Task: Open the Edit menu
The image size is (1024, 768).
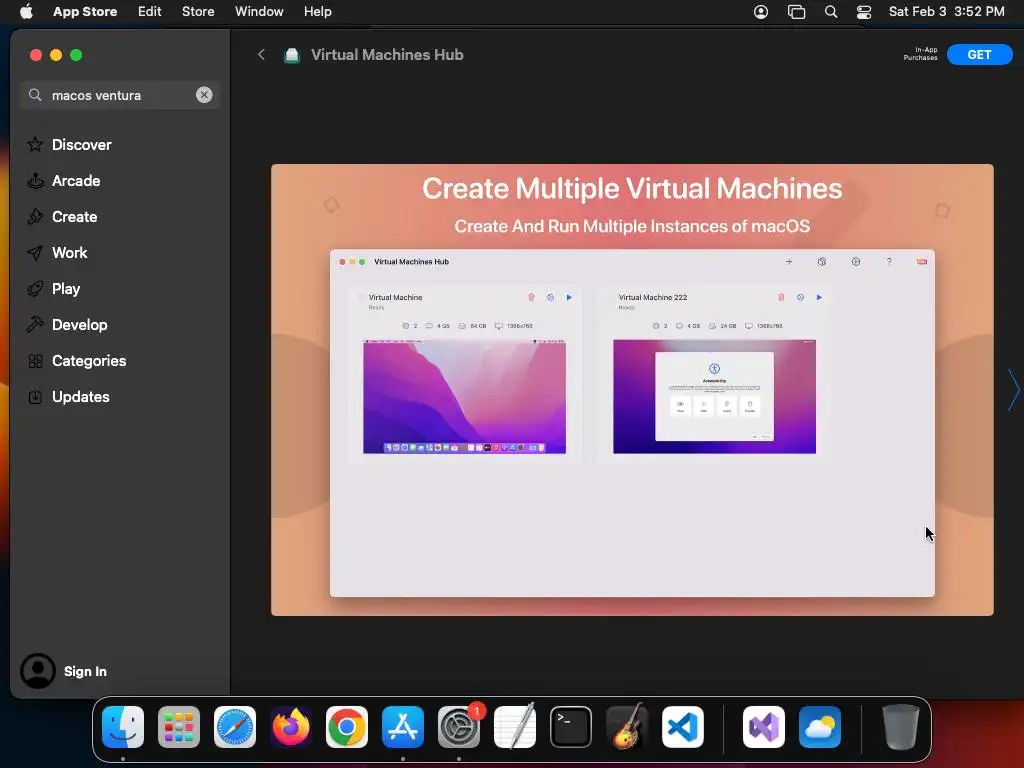Action: (x=150, y=12)
